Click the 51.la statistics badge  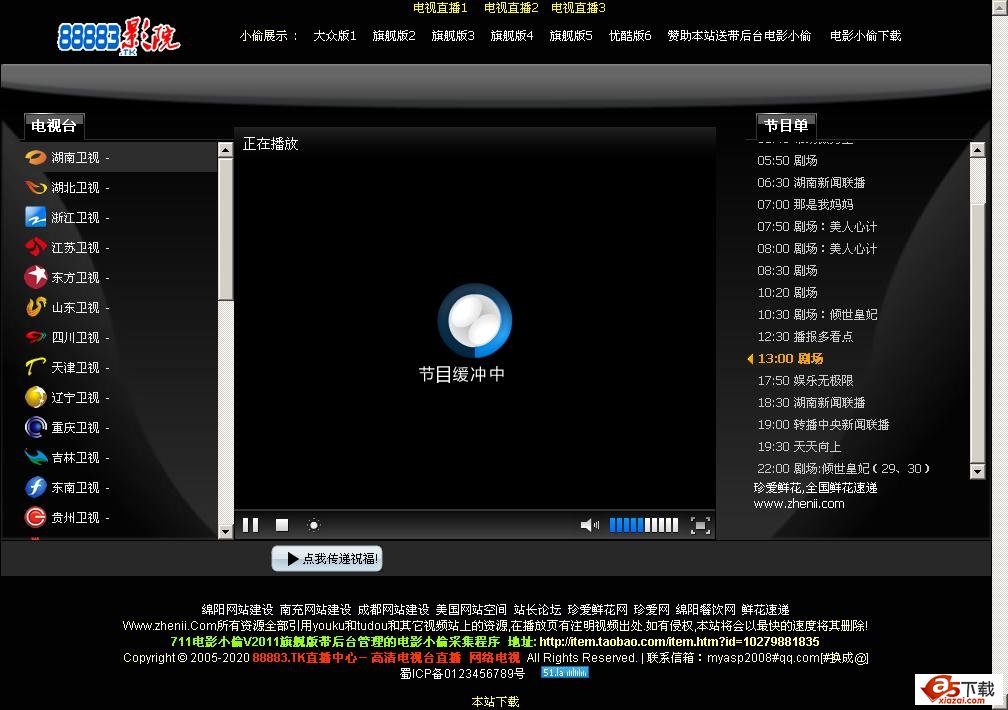click(x=564, y=673)
